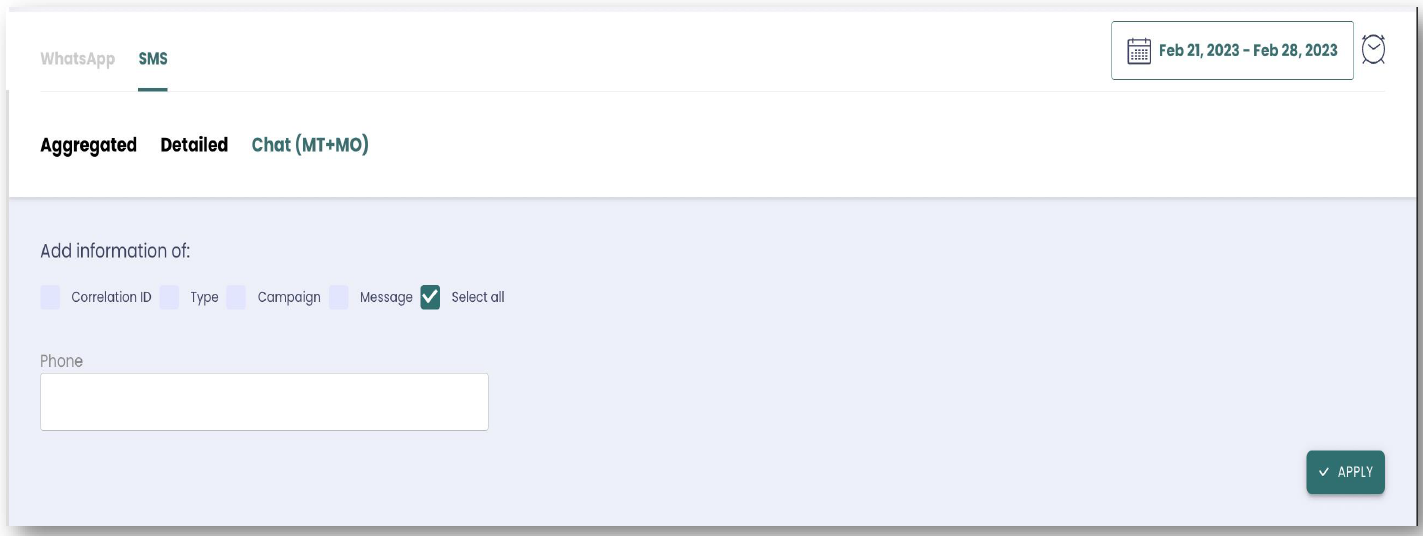Click the alarm clock icon
Screen dimensions: 1423x536
(1374, 50)
